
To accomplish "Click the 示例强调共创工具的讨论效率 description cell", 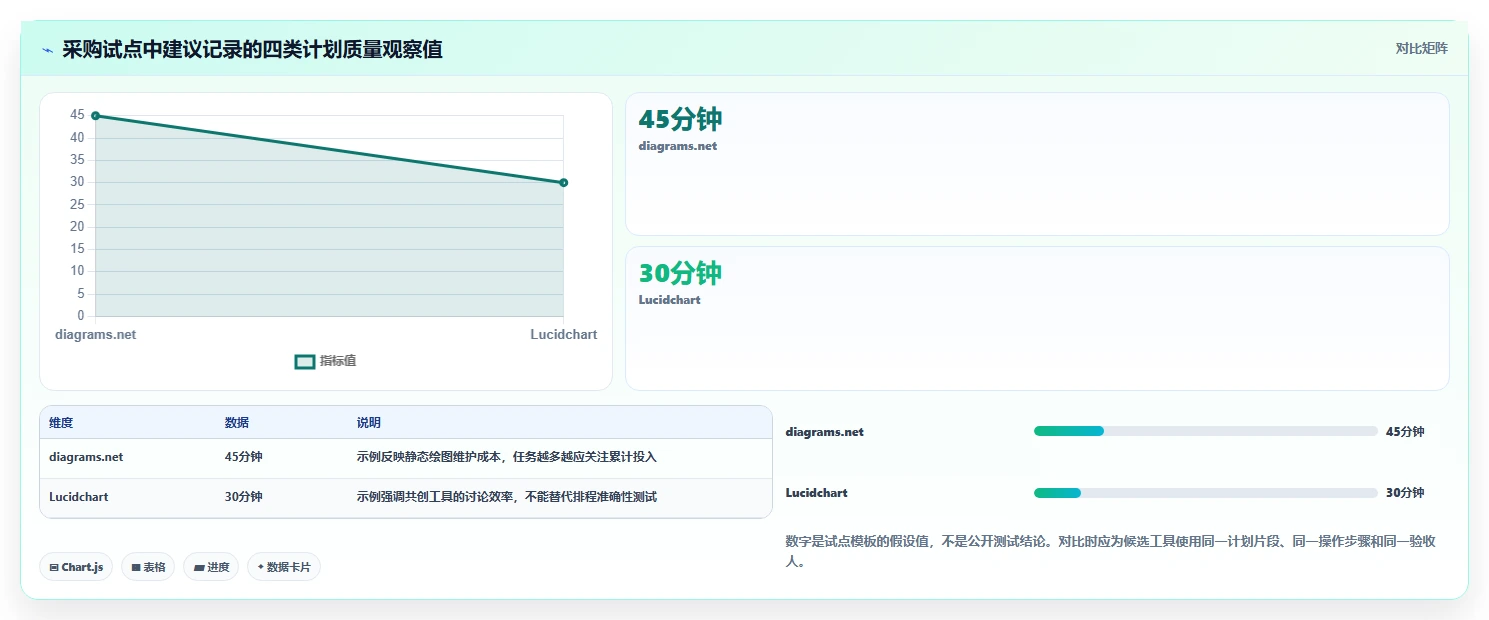I will pyautogui.click(x=507, y=497).
